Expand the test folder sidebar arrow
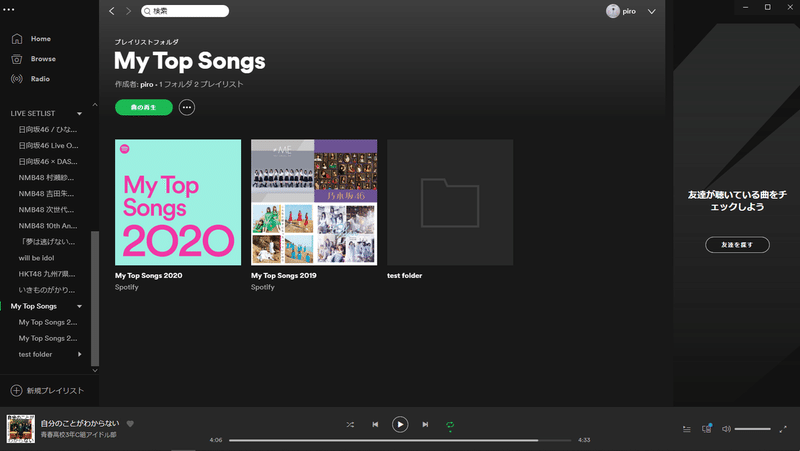The image size is (800, 451). (x=80, y=354)
